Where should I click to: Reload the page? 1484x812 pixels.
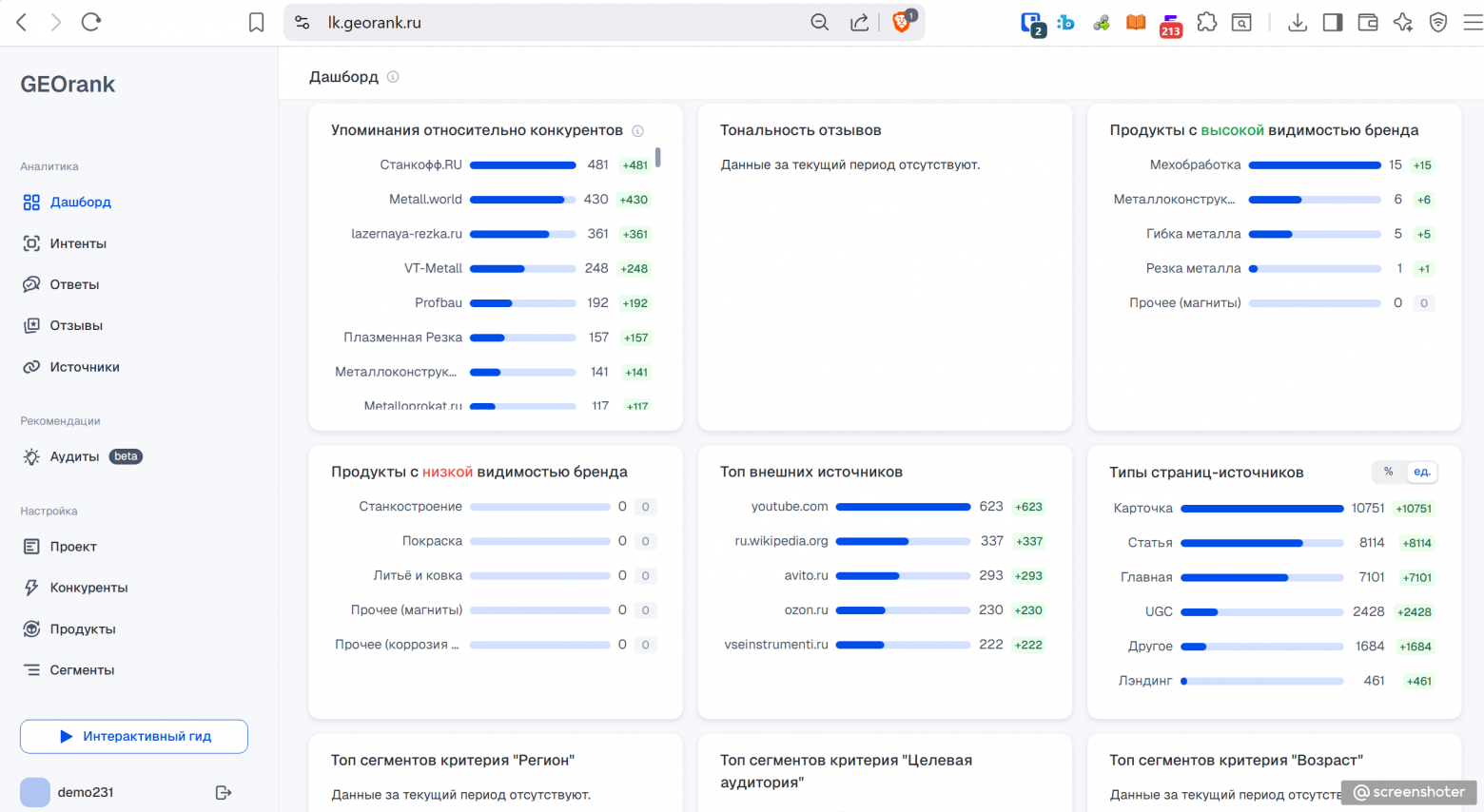(x=91, y=22)
